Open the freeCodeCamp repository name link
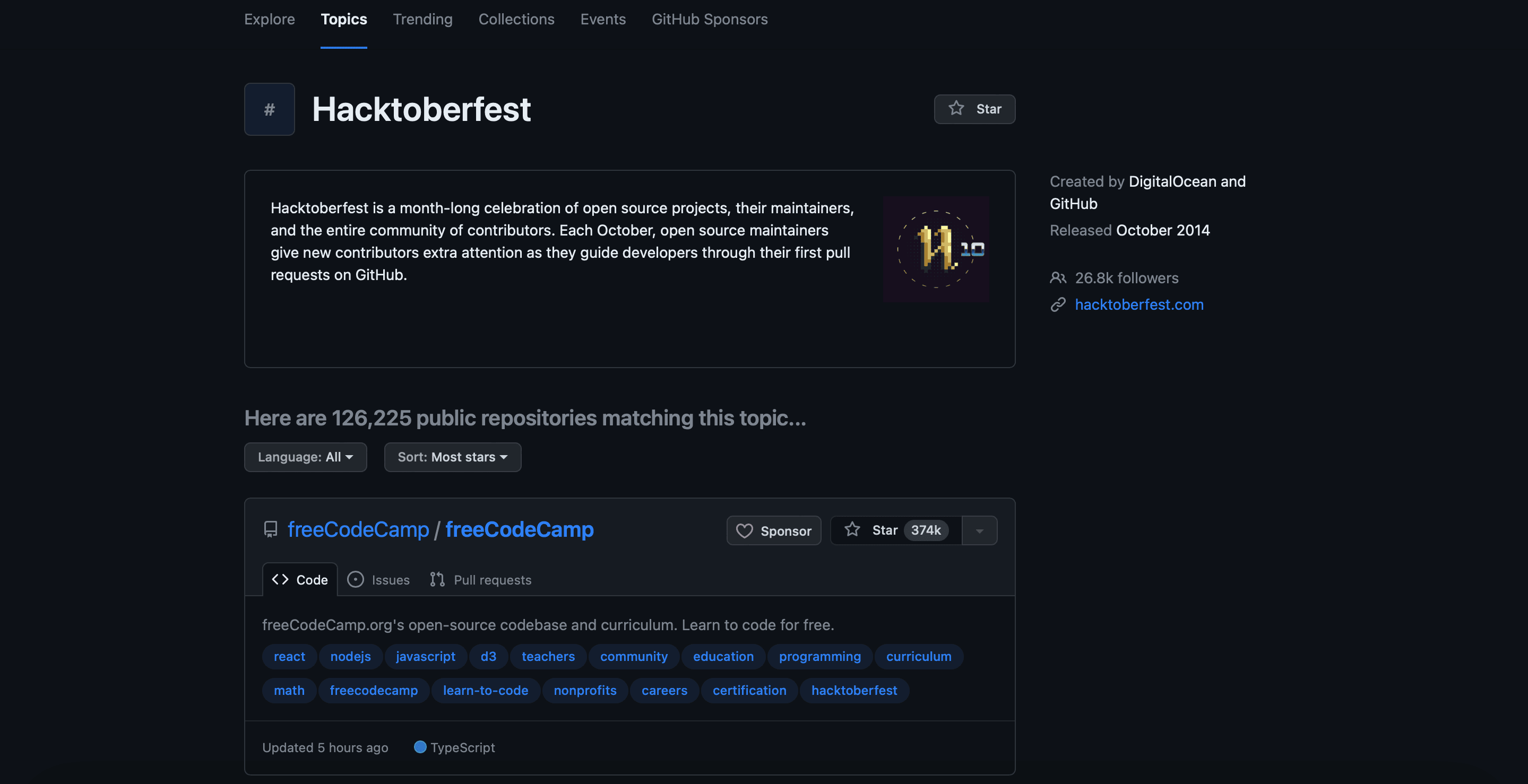This screenshot has width=1528, height=784. tap(520, 529)
